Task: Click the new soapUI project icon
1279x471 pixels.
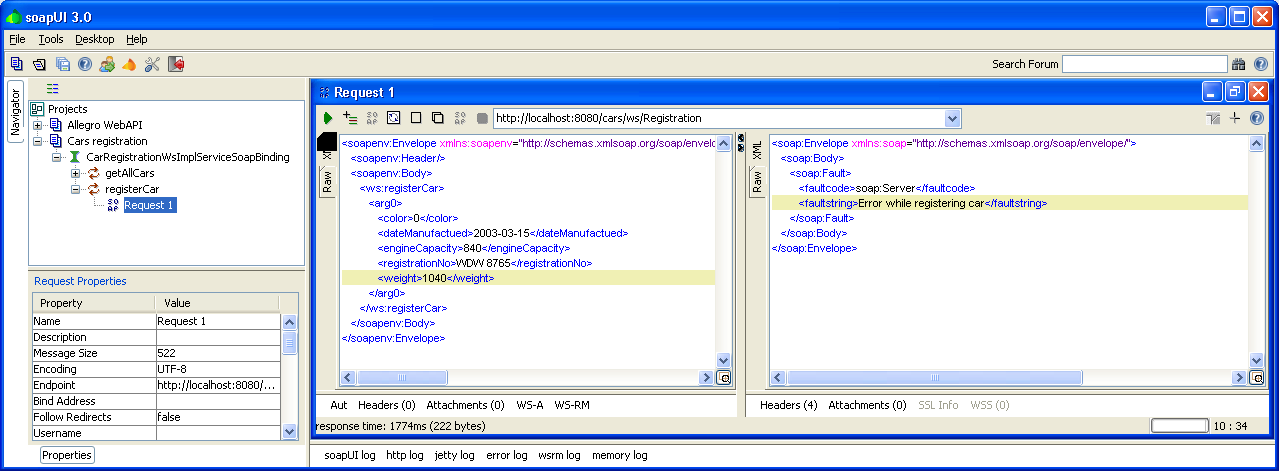Action: [x=17, y=64]
